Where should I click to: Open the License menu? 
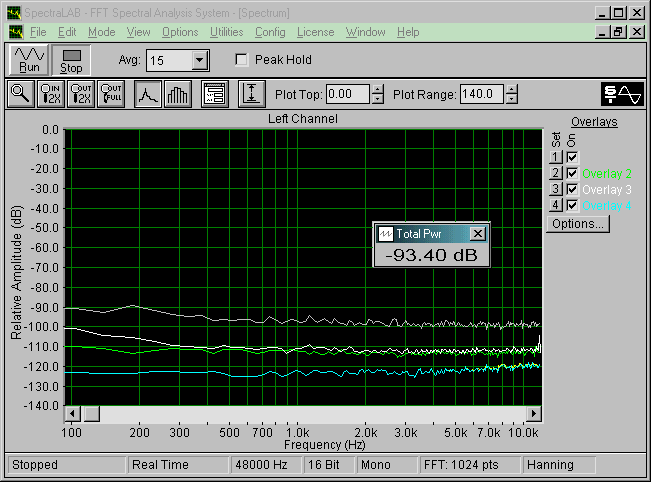[316, 32]
